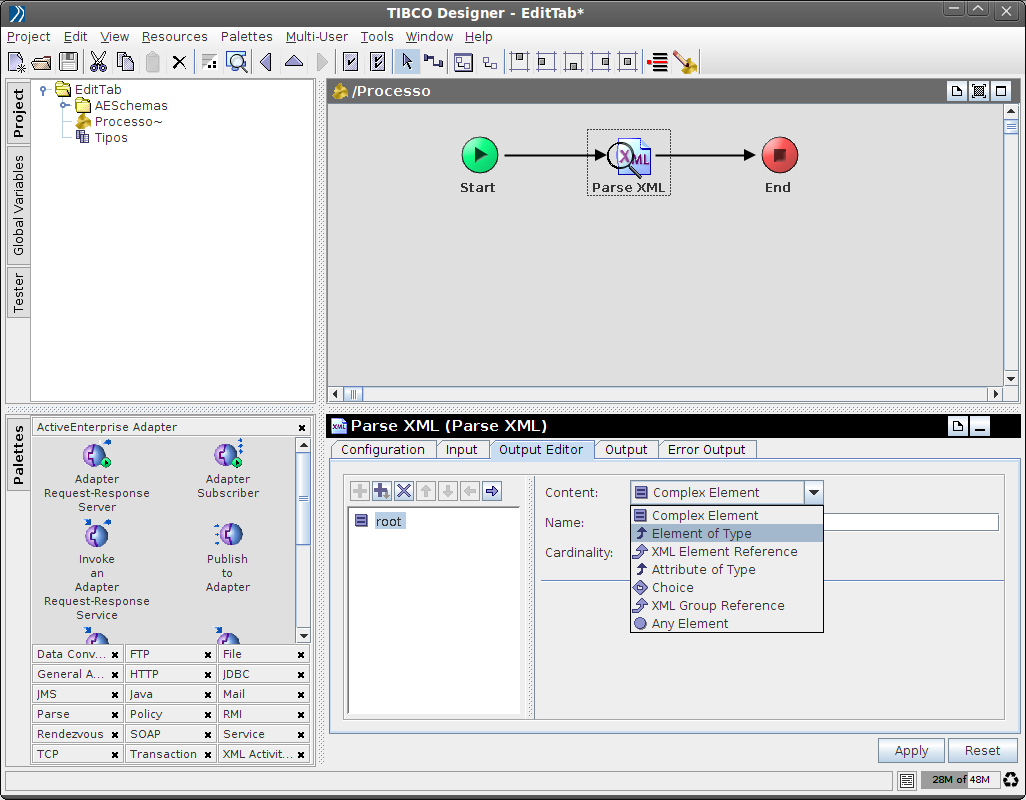Toggle the second validation checkbox in the toolbar
Image resolution: width=1026 pixels, height=800 pixels.
377,61
